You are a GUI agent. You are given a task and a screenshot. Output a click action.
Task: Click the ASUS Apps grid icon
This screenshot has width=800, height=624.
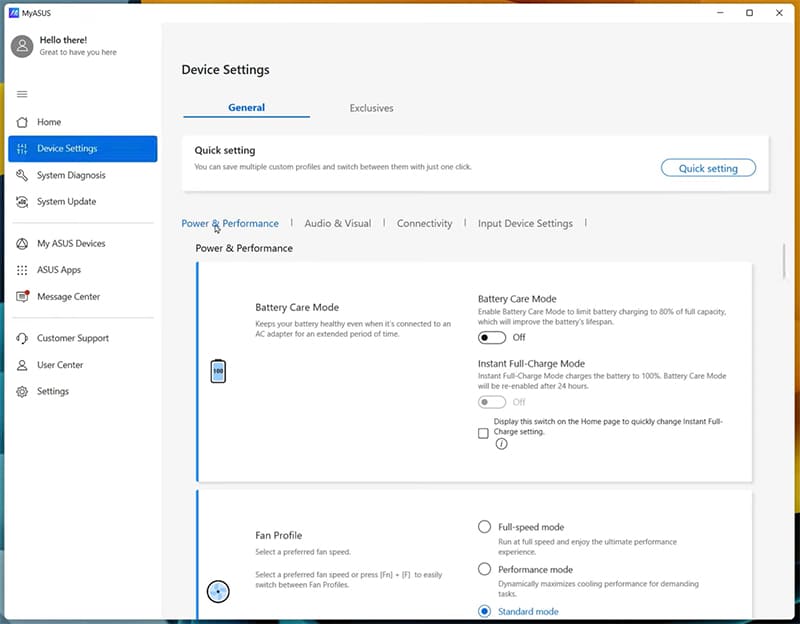pos(22,270)
